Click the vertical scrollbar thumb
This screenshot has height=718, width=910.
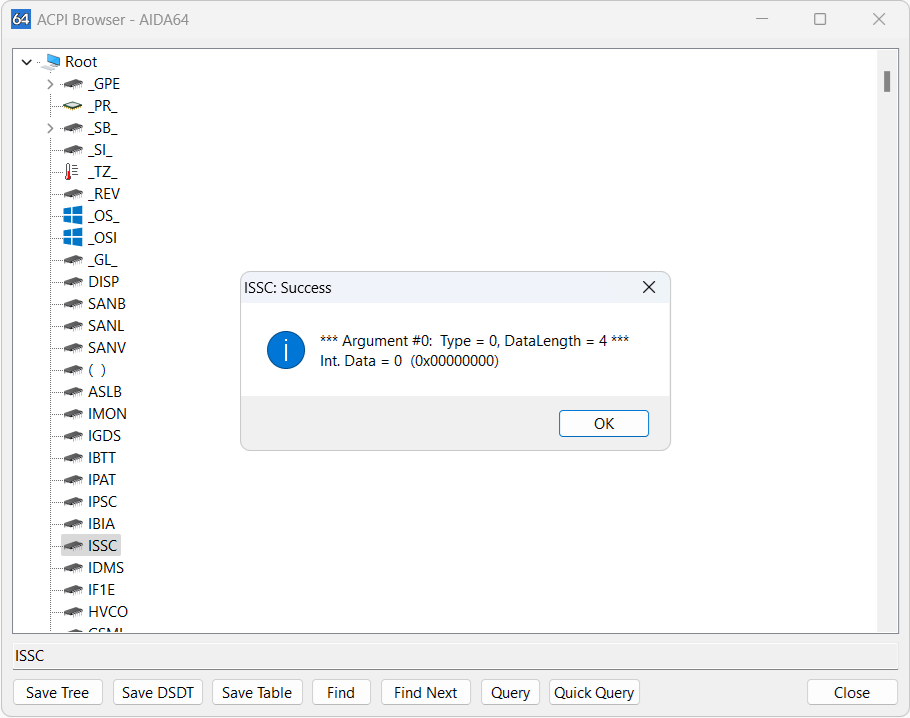pyautogui.click(x=887, y=81)
